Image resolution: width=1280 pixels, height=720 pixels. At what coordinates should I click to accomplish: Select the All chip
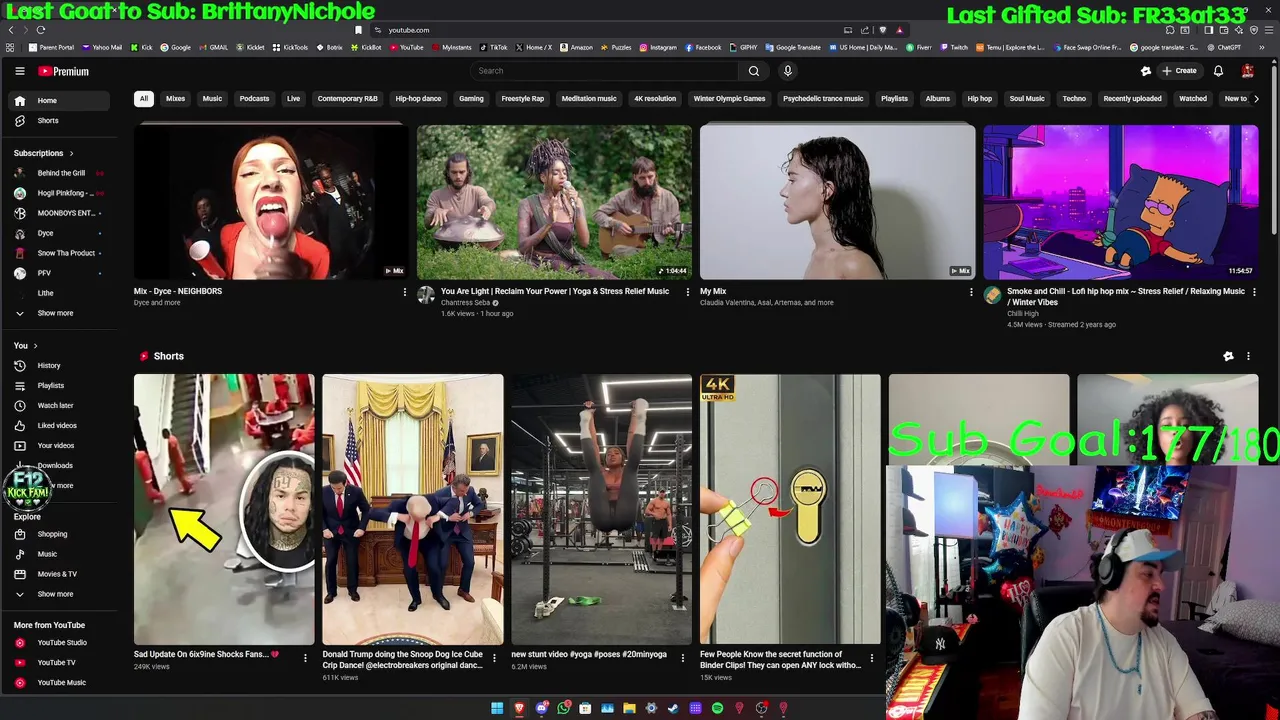(x=144, y=99)
